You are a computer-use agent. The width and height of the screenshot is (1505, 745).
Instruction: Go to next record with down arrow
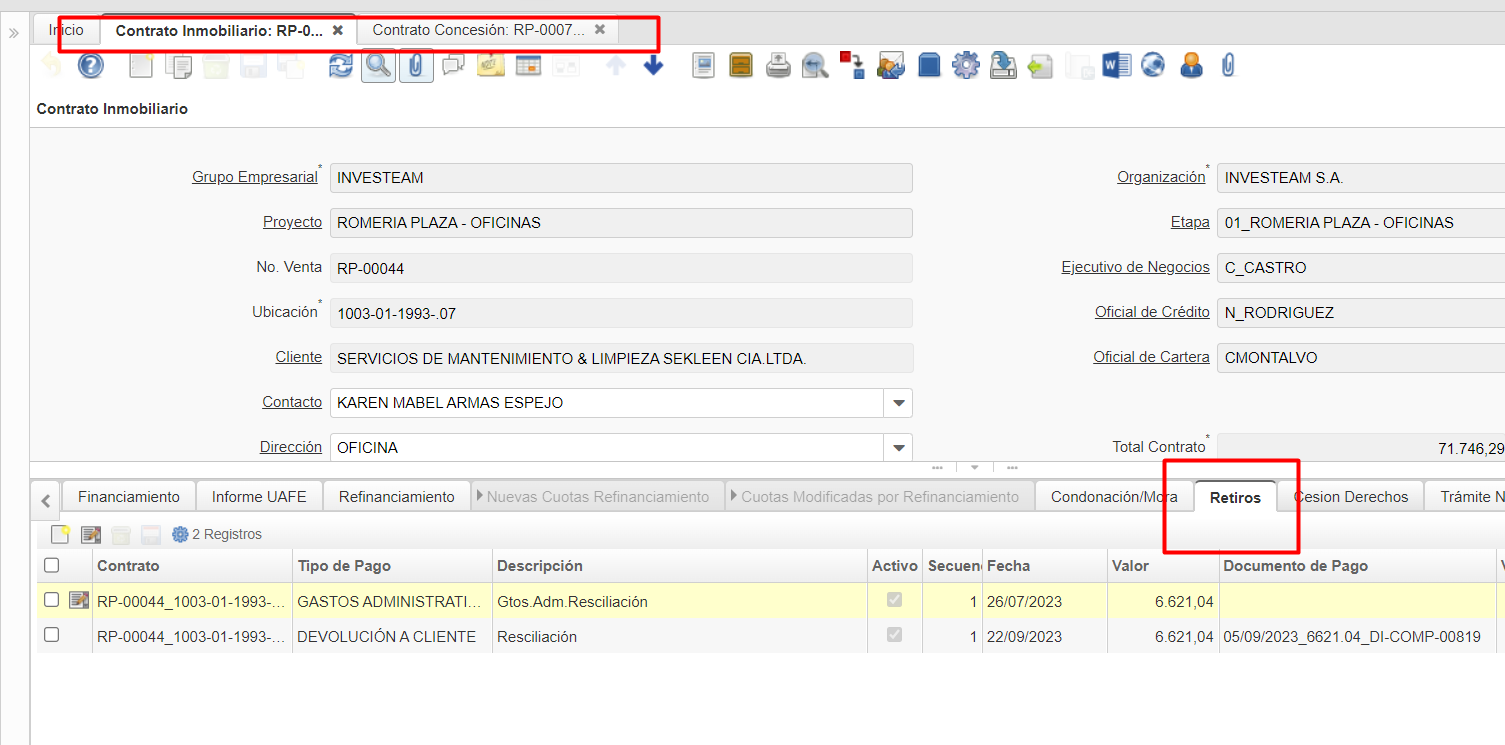[x=653, y=66]
